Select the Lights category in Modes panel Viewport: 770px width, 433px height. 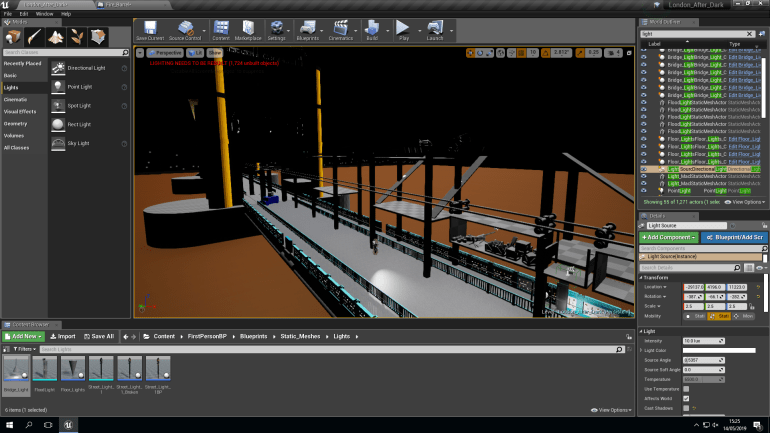[11, 88]
